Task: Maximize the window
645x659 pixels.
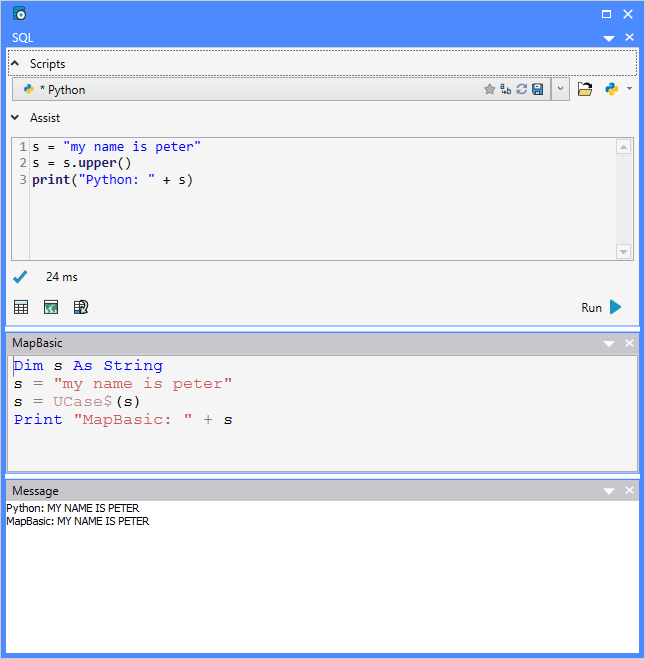Action: pyautogui.click(x=606, y=14)
